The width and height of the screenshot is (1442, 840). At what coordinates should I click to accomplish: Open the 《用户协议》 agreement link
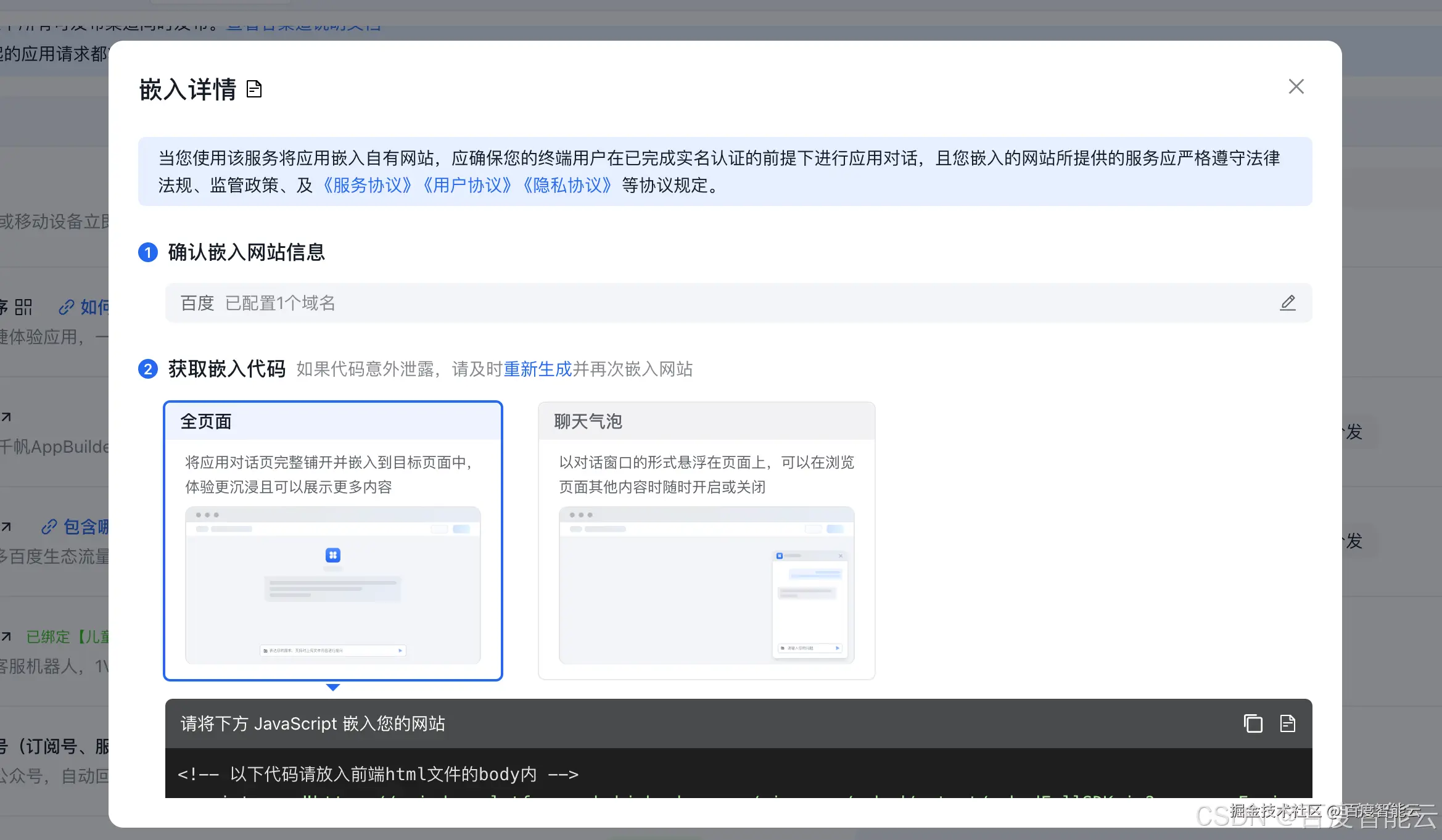[x=468, y=186]
